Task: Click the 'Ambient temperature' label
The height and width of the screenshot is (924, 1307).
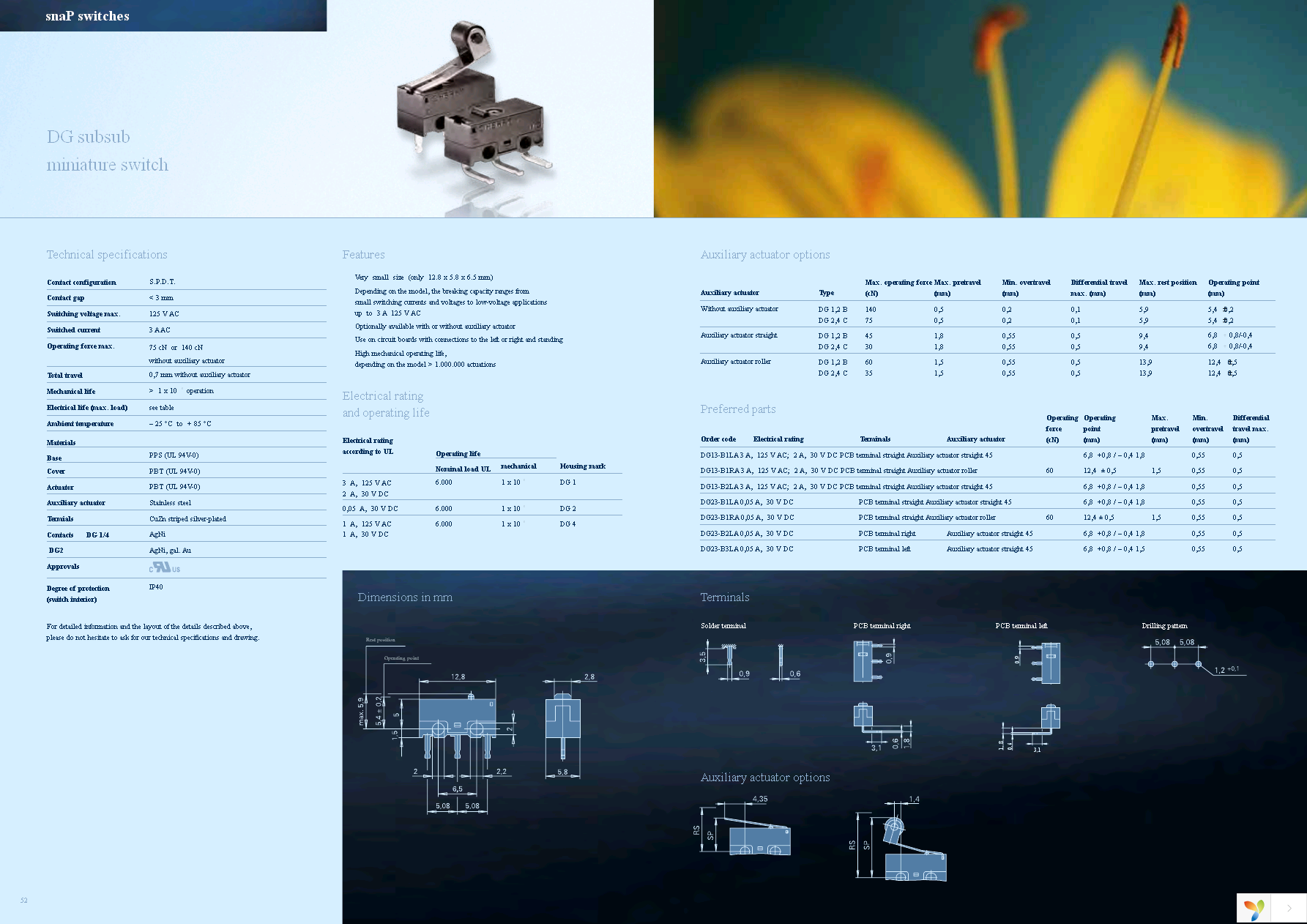Action: [80, 424]
